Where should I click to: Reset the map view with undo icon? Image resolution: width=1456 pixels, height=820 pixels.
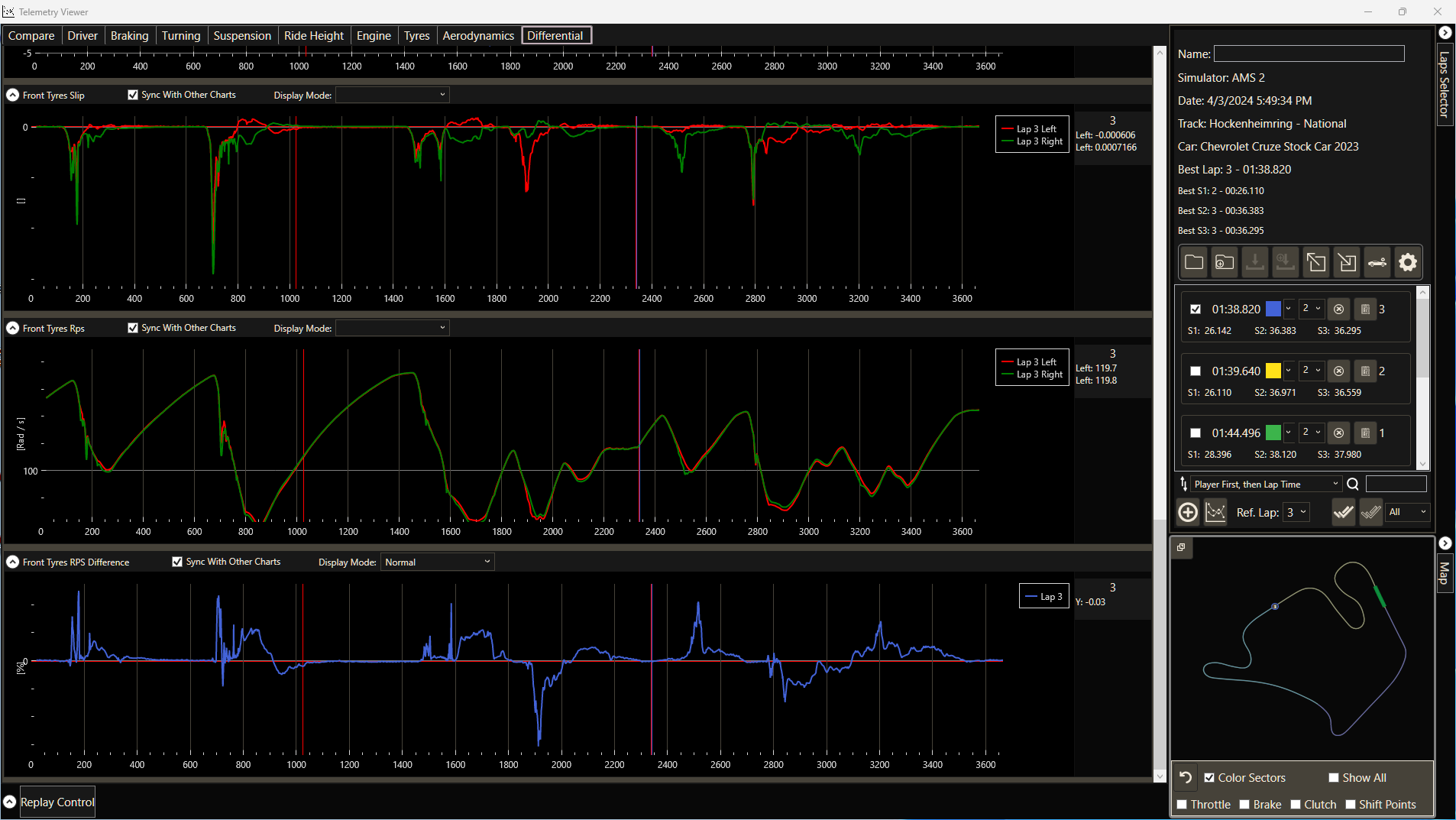click(1186, 778)
